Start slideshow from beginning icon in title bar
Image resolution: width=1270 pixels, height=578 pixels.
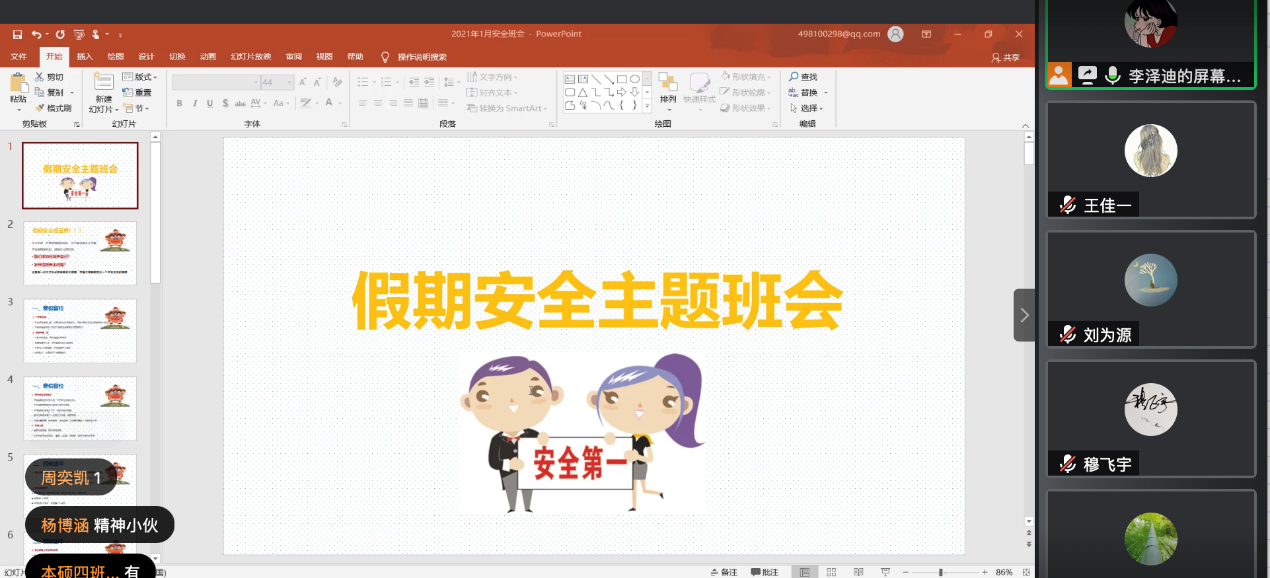[x=79, y=34]
